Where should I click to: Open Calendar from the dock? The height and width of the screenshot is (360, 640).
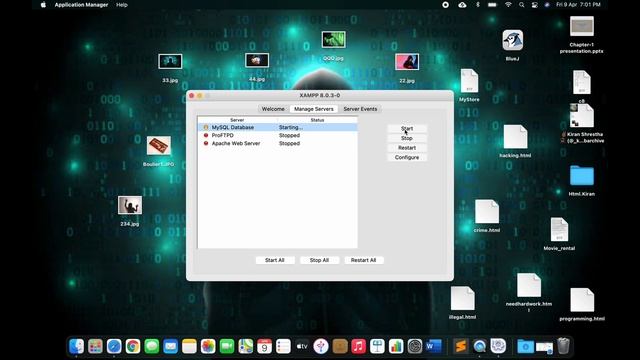coord(264,346)
